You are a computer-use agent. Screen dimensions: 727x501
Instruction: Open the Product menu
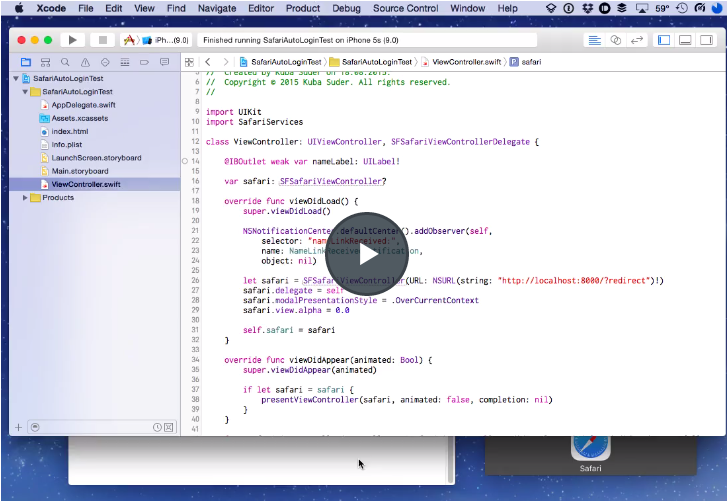pos(303,8)
